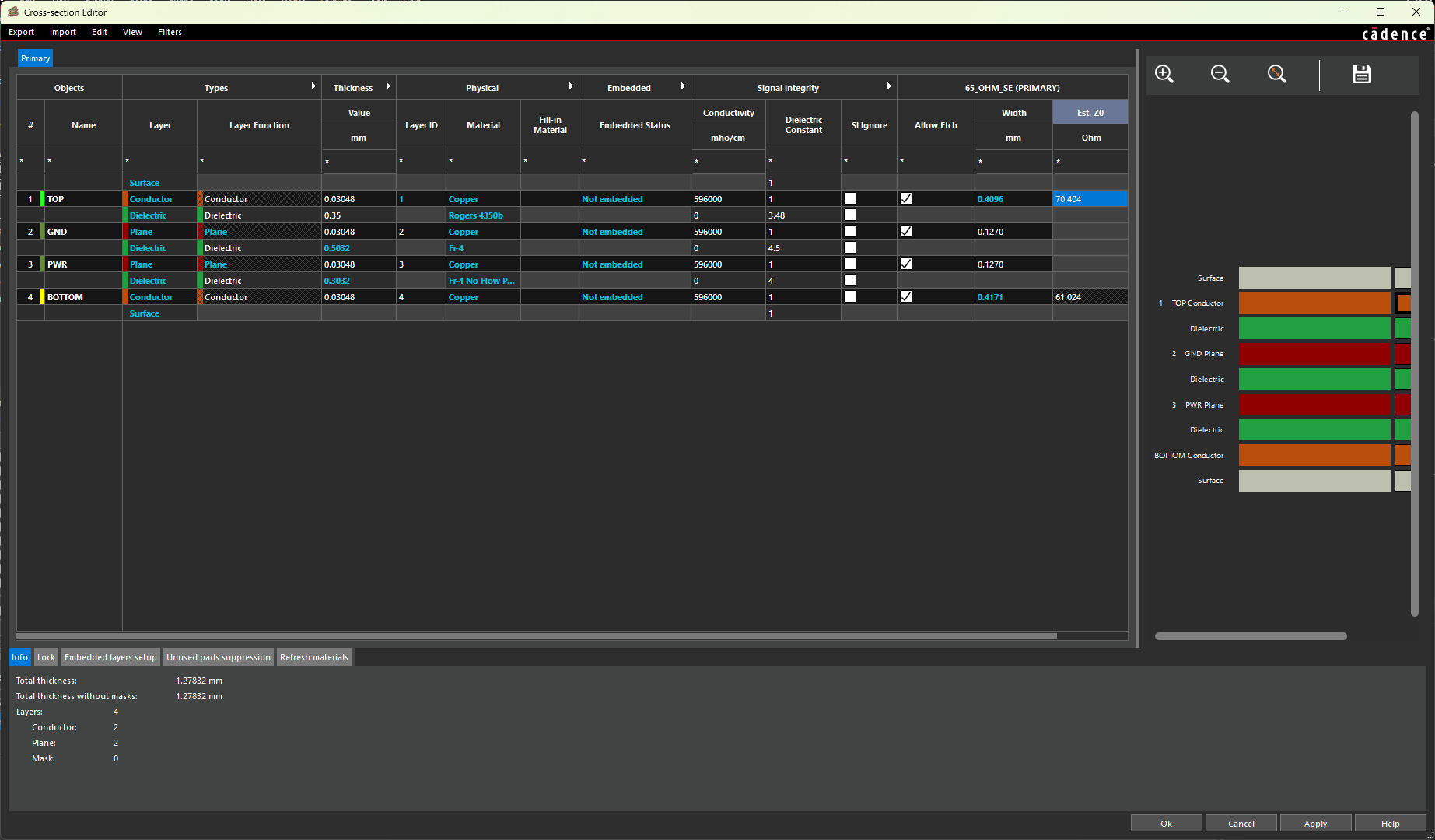1435x840 pixels.
Task: Click the zoom out magnifier icon
Action: tap(1220, 74)
